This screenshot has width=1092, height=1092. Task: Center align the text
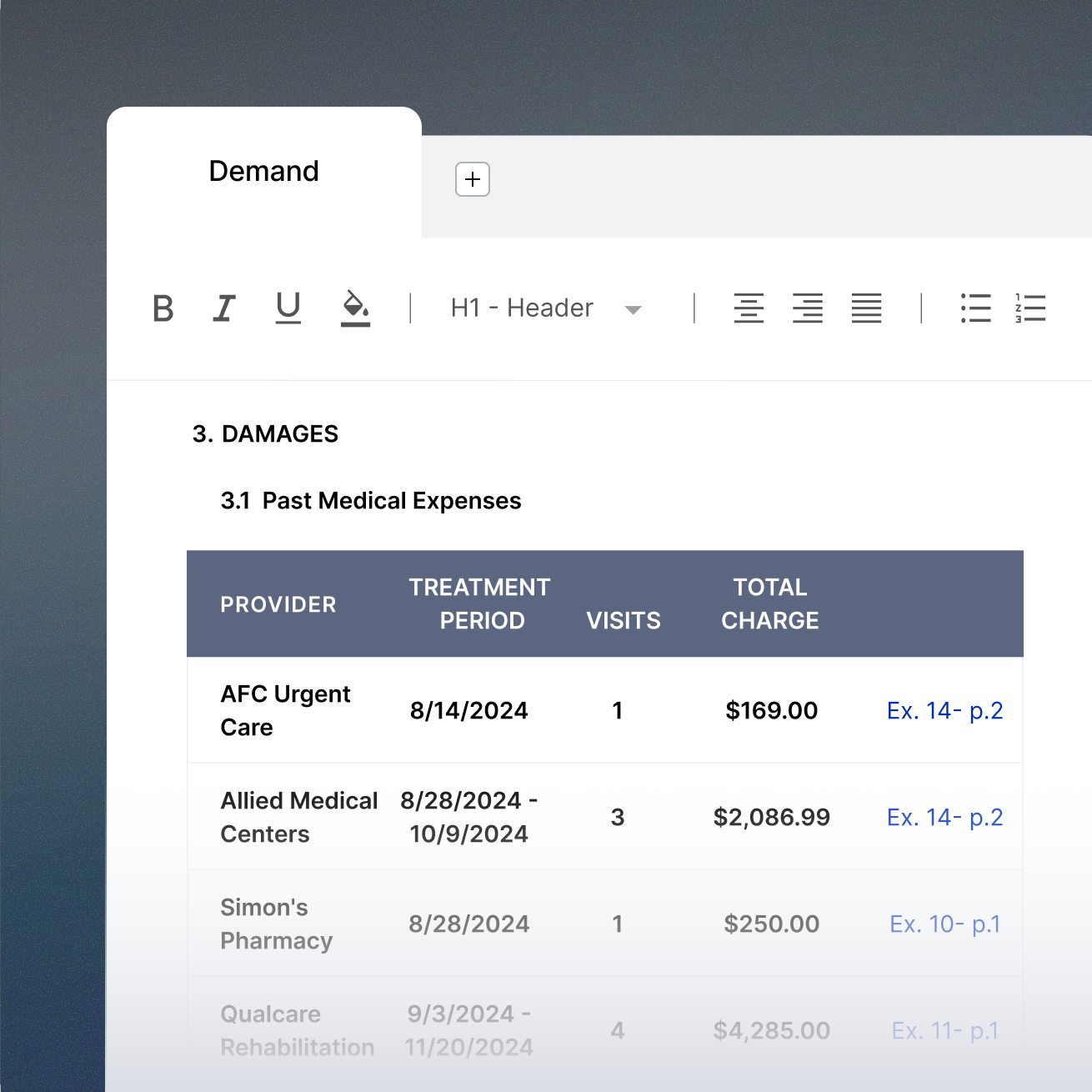pos(749,308)
